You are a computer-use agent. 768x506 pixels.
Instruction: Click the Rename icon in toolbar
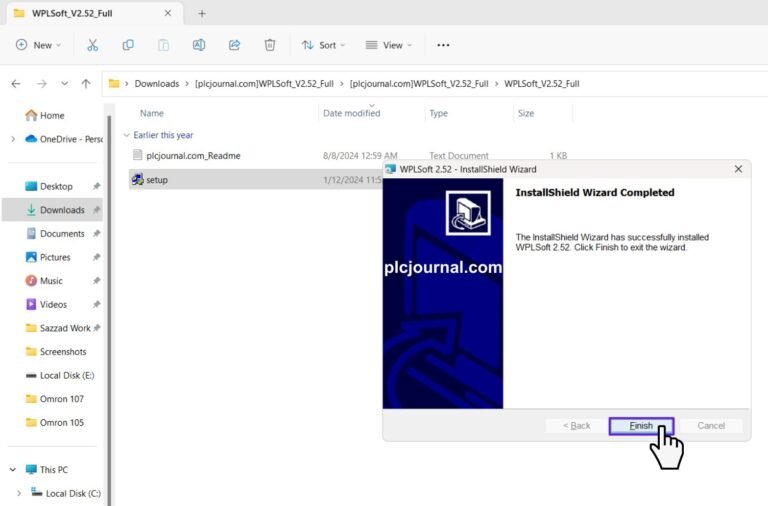tap(198, 45)
